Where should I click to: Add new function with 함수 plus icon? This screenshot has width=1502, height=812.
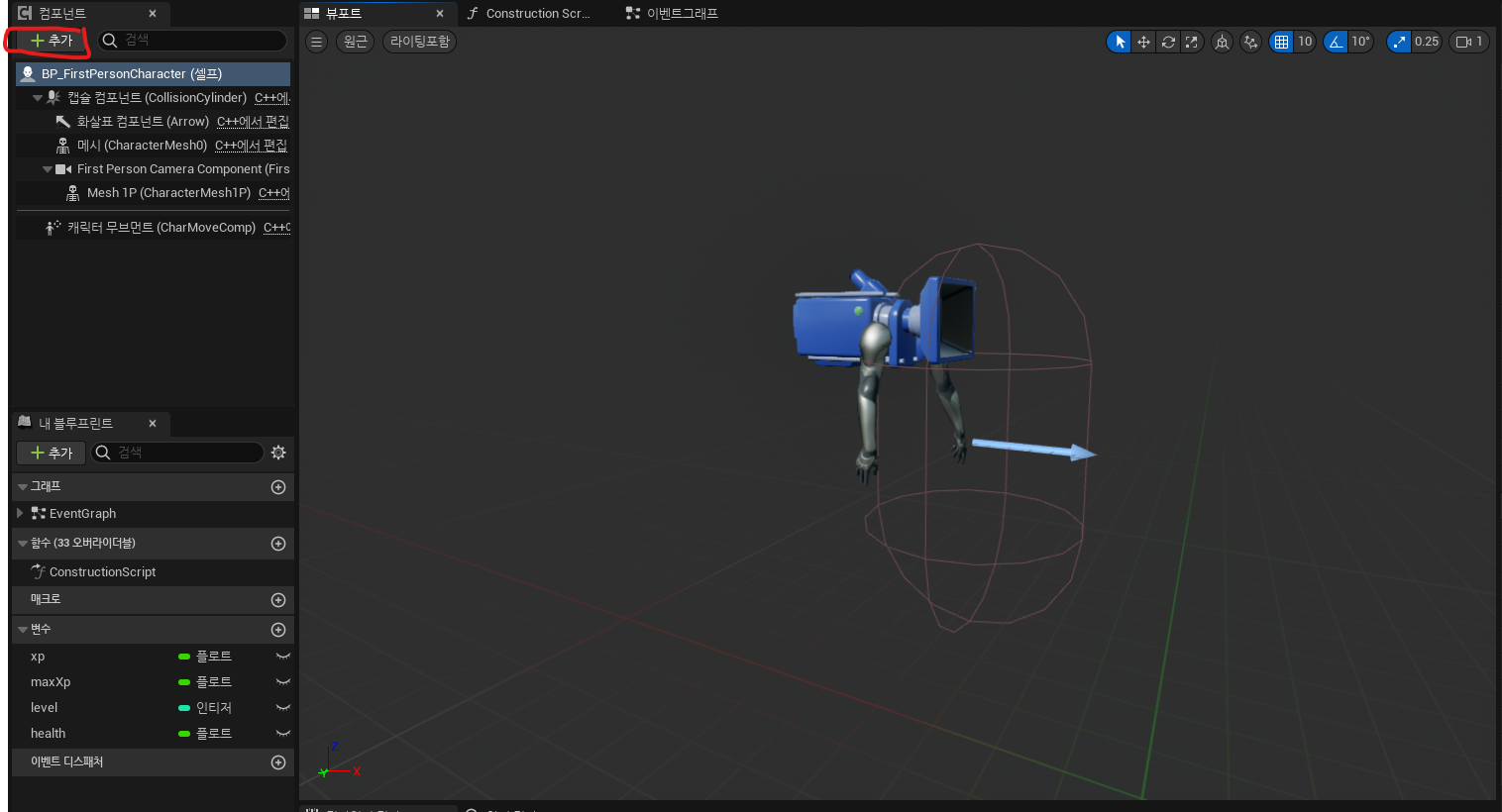[278, 544]
